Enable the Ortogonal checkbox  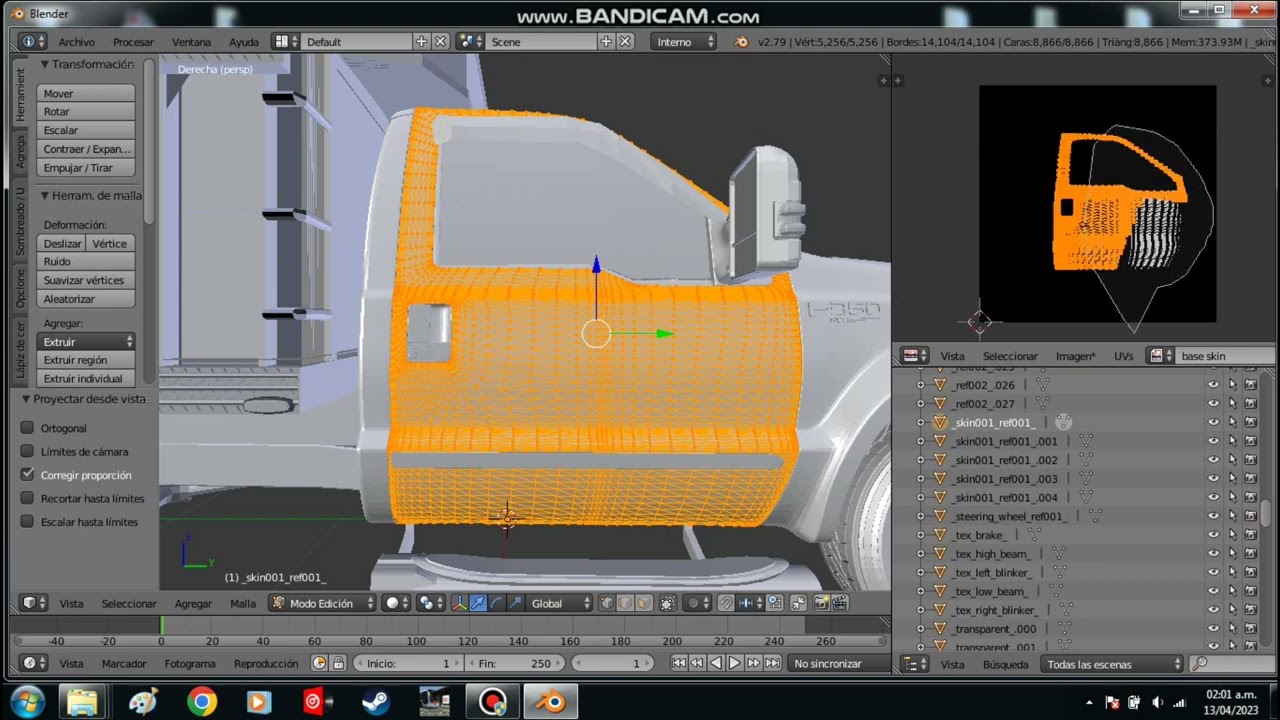tap(27, 428)
